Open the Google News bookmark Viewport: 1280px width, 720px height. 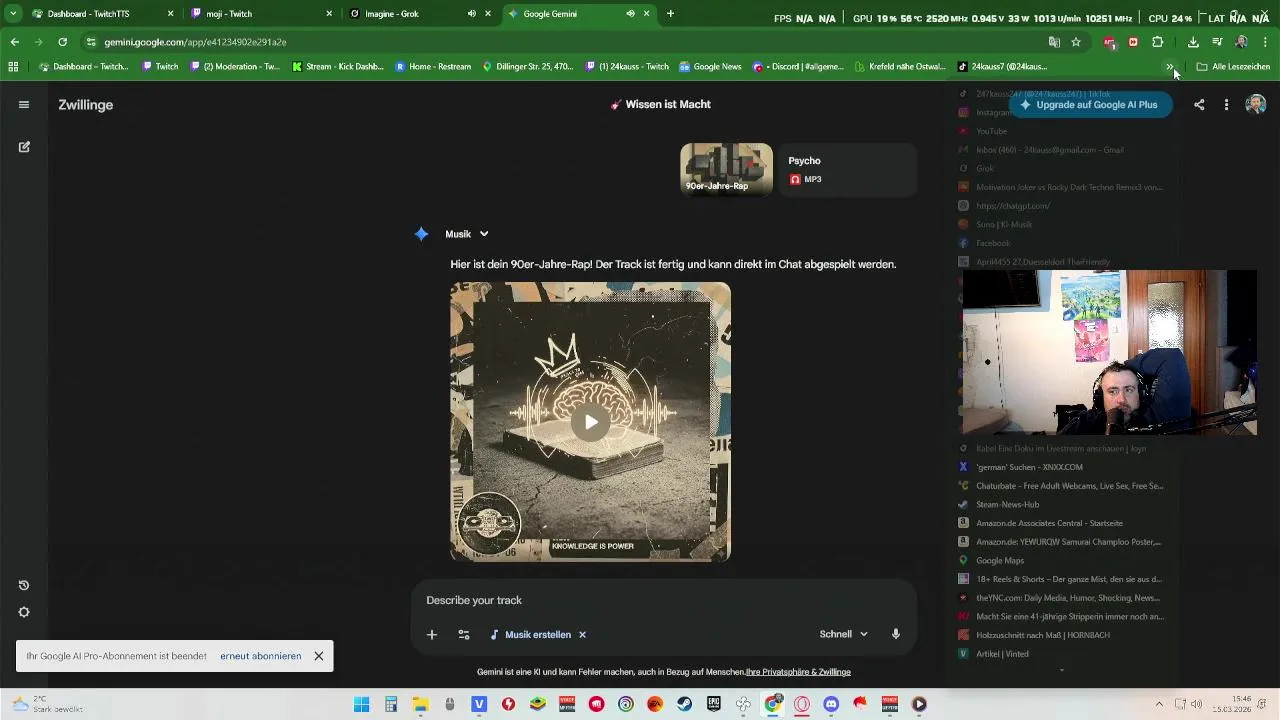(710, 67)
